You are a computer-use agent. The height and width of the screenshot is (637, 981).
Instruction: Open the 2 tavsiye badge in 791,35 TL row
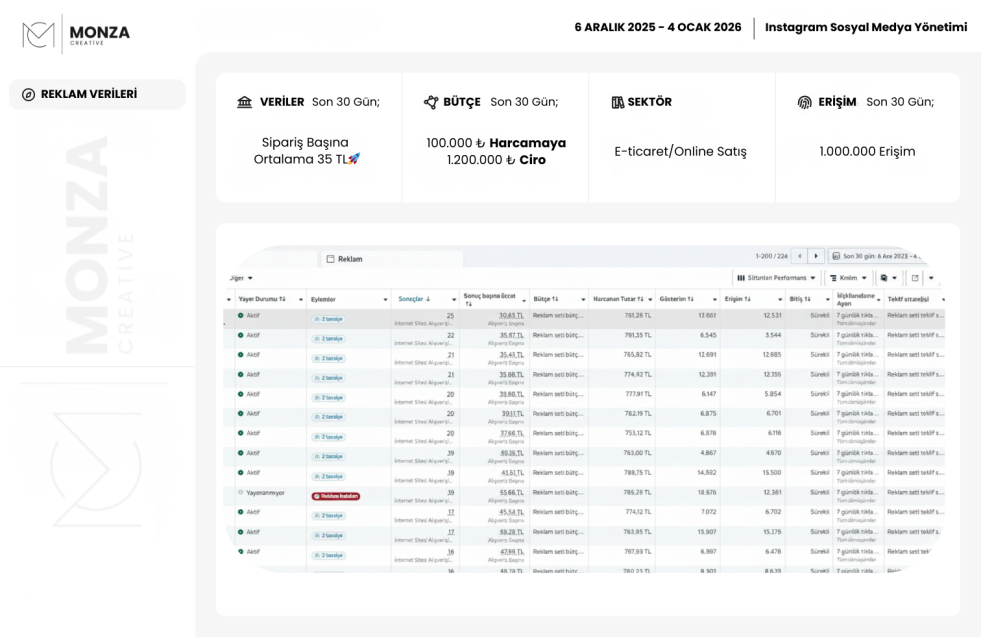tap(328, 339)
